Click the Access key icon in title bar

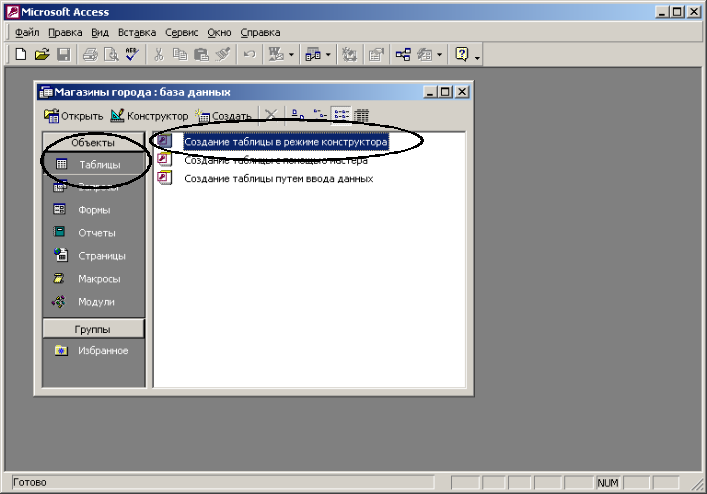13,12
